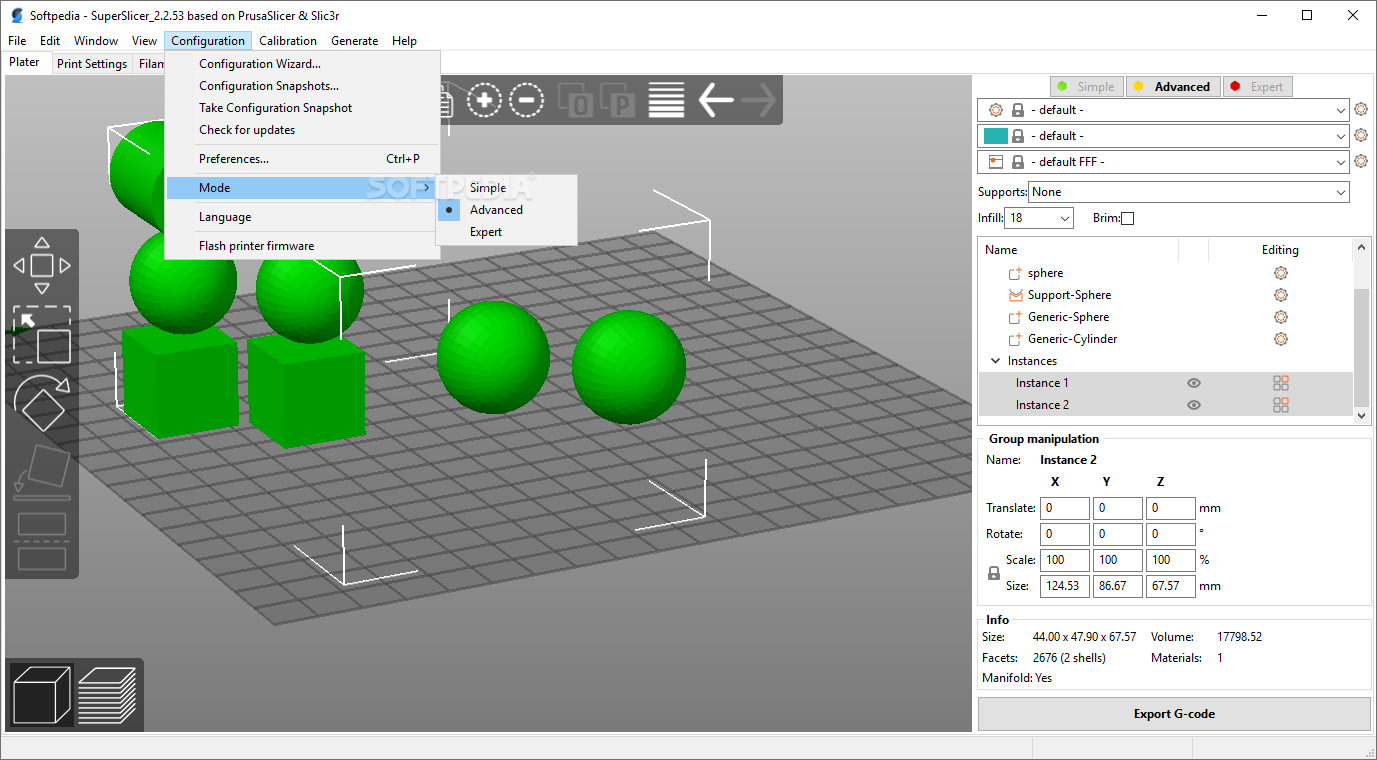The width and height of the screenshot is (1377, 760).
Task: Choose Simple mode in the Mode submenu
Action: (x=506, y=188)
